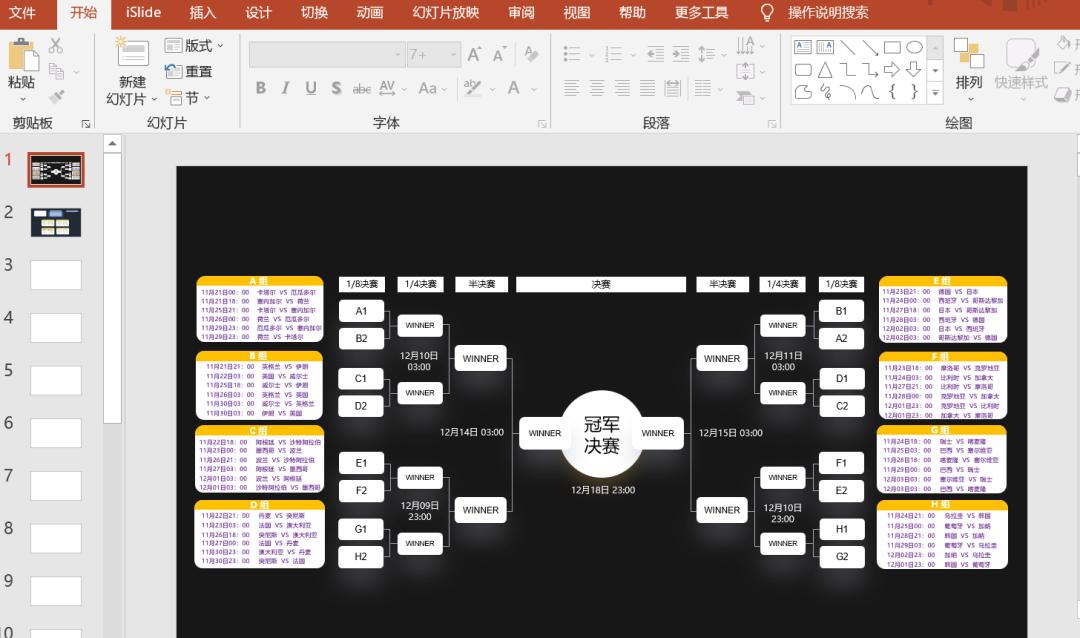
Task: Click the bulleted list icon
Action: tap(575, 55)
